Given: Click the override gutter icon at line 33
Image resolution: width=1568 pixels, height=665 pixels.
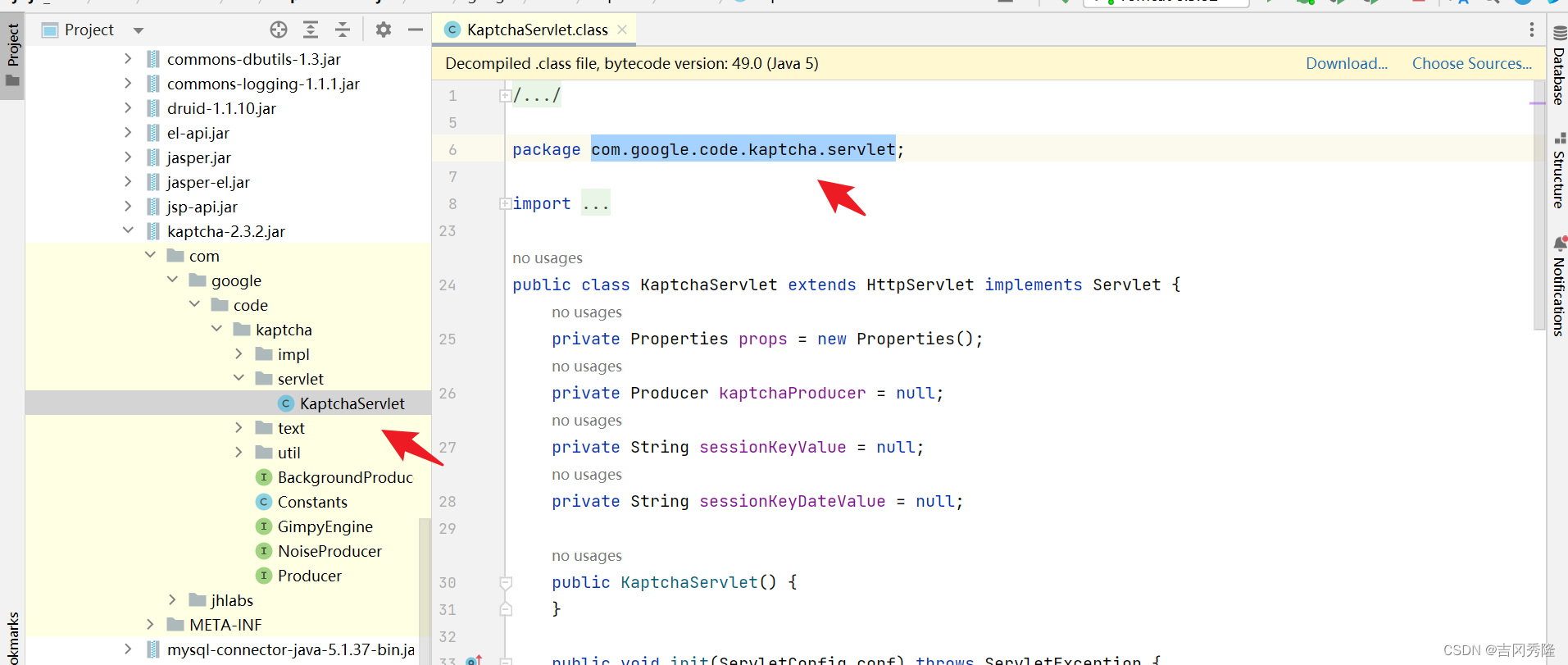Looking at the screenshot, I should (474, 660).
